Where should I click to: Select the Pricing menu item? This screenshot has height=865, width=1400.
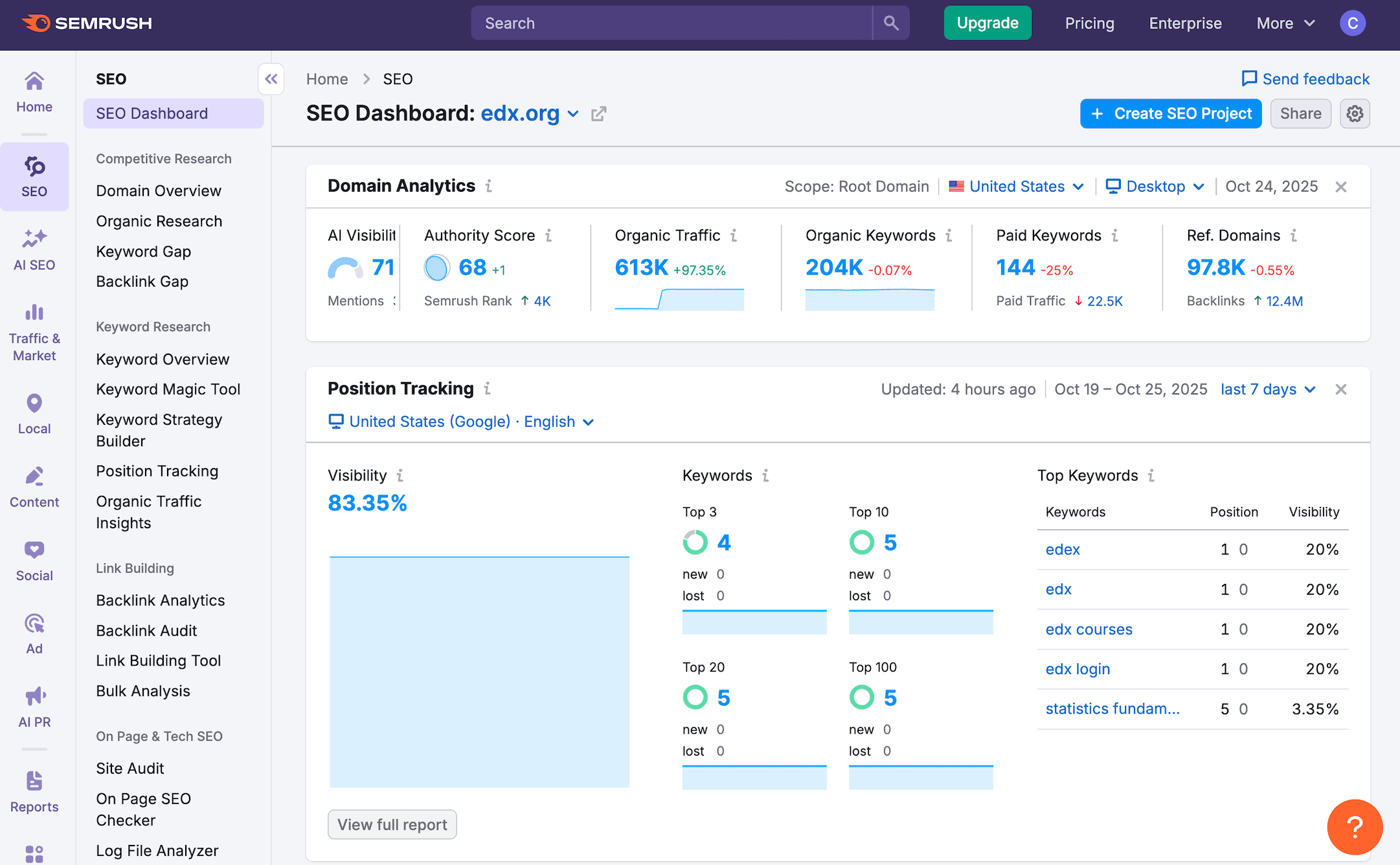(x=1090, y=23)
